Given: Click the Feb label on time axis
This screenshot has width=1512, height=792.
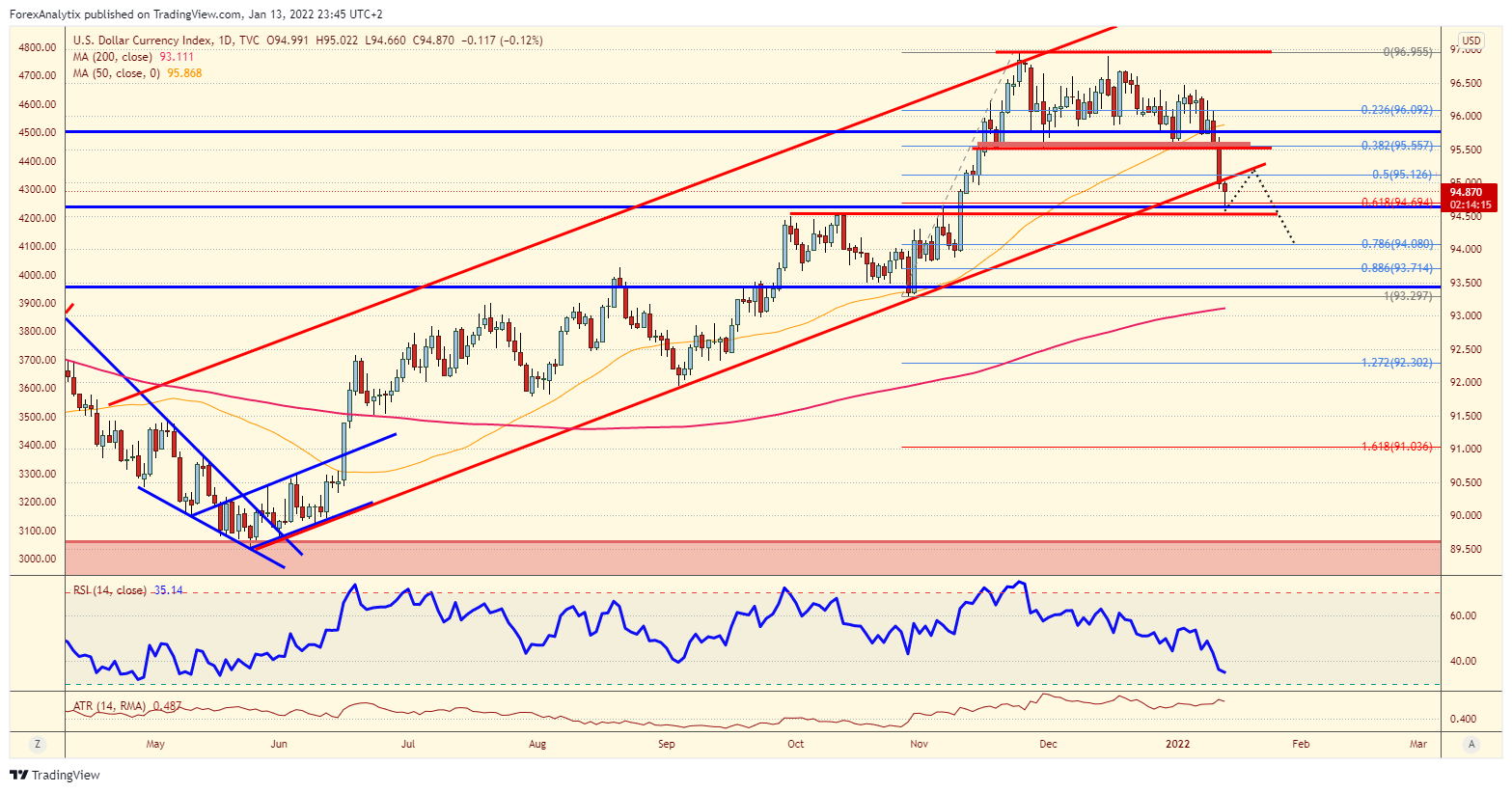Looking at the screenshot, I should [x=1300, y=744].
